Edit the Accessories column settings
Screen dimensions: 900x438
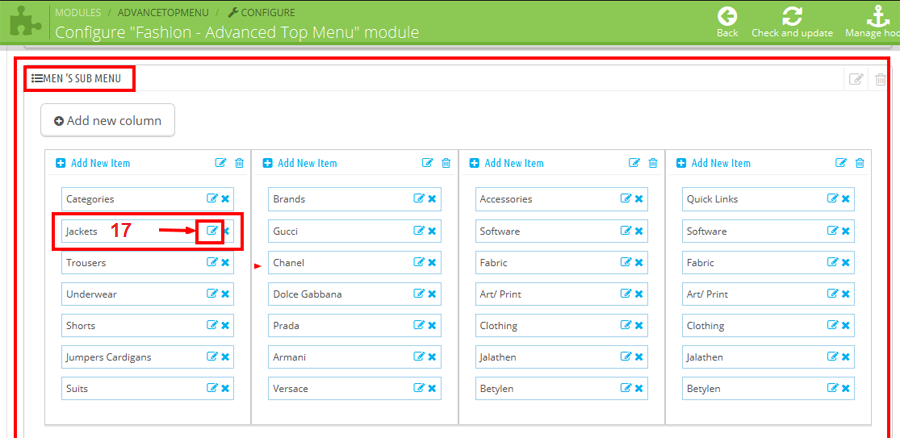click(634, 163)
